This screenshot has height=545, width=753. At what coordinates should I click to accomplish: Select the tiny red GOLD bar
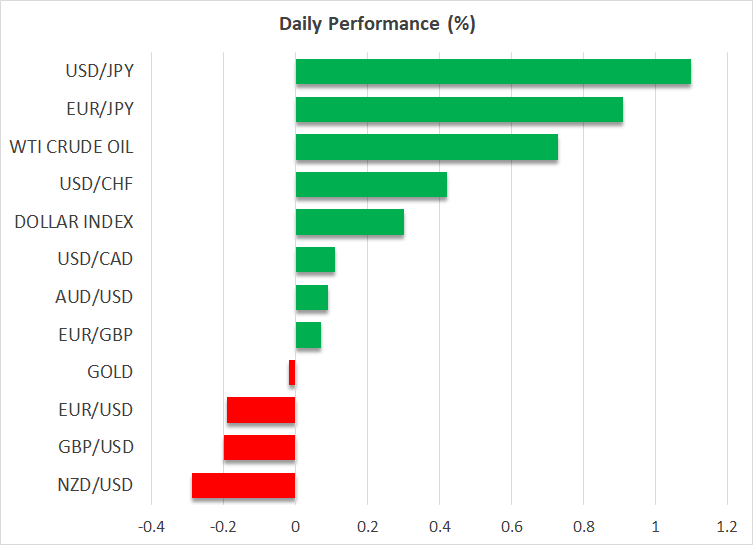[292, 372]
